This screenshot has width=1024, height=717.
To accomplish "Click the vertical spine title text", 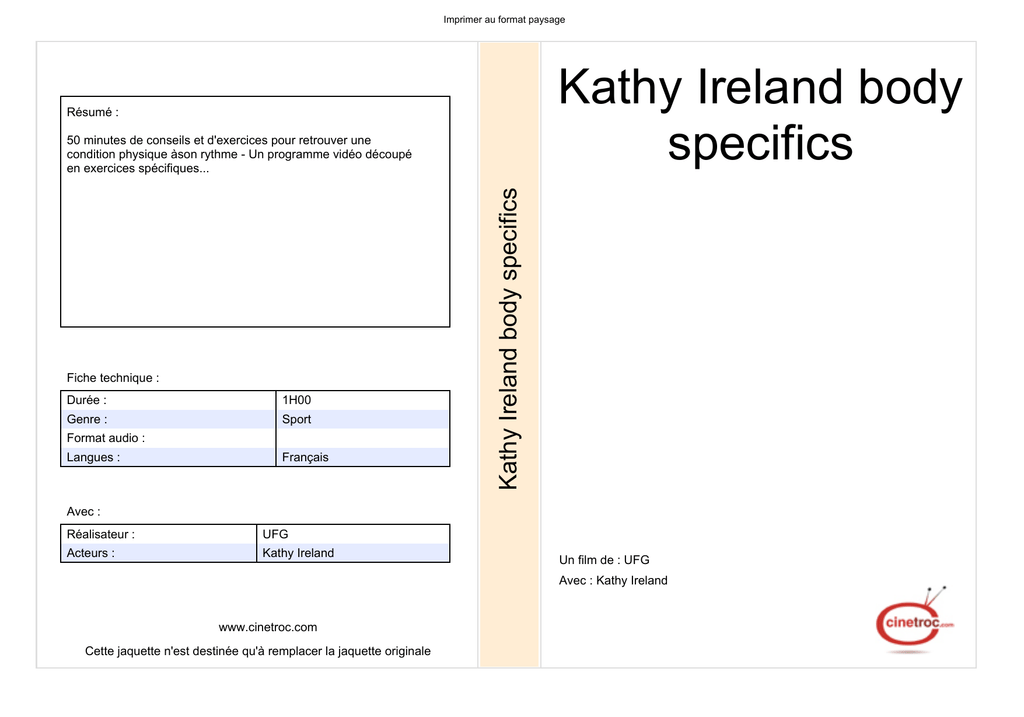I will pos(509,339).
